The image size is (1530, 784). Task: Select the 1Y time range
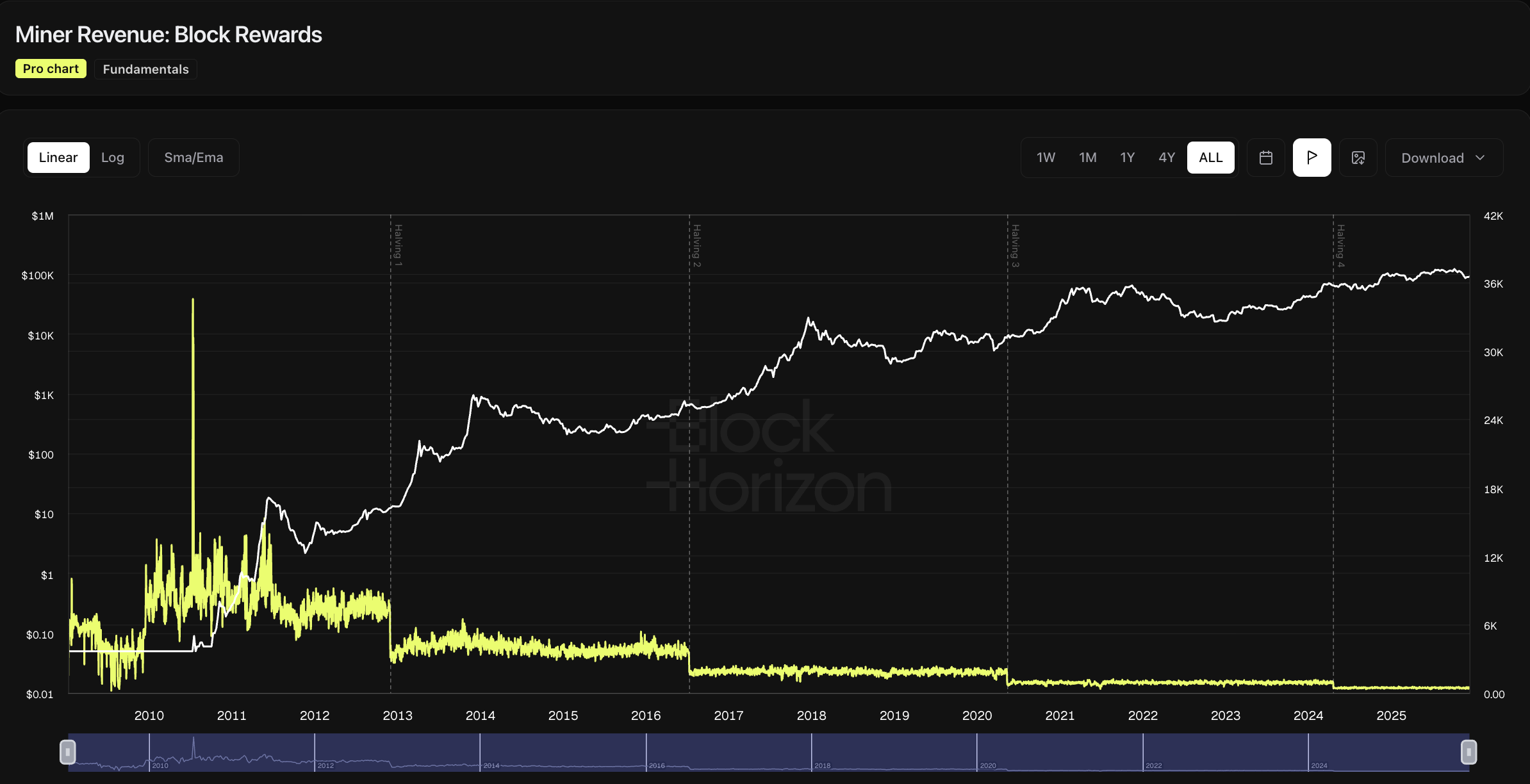click(1127, 158)
